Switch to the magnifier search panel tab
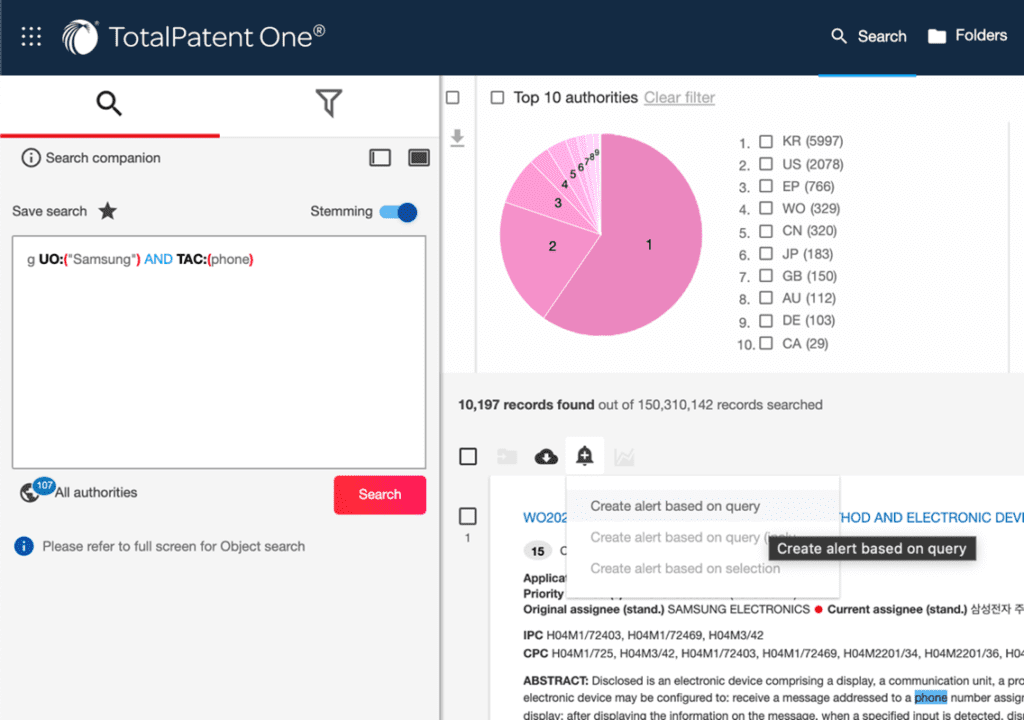The height and width of the screenshot is (720, 1024). click(x=109, y=103)
